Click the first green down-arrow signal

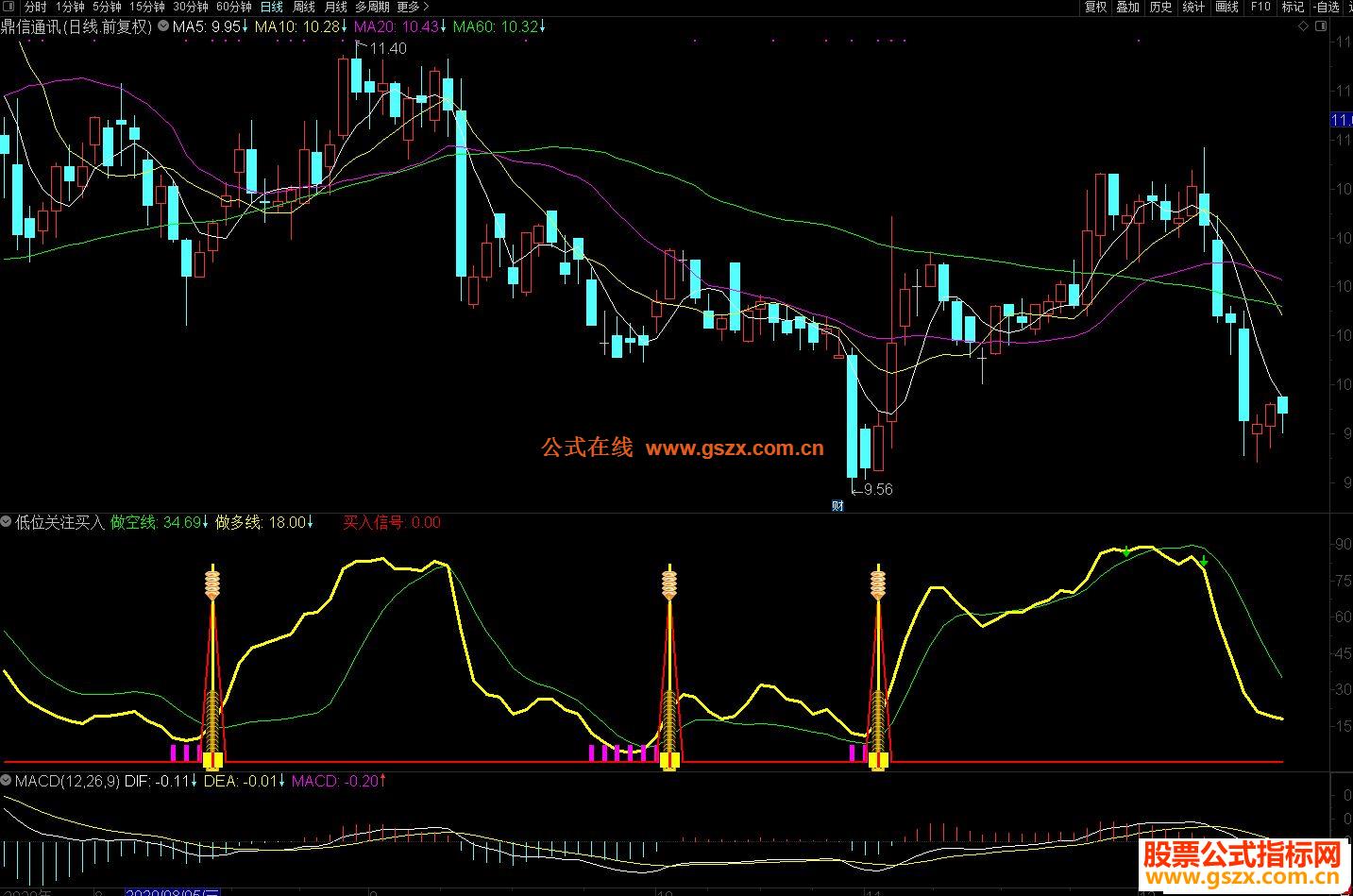pos(1126,551)
